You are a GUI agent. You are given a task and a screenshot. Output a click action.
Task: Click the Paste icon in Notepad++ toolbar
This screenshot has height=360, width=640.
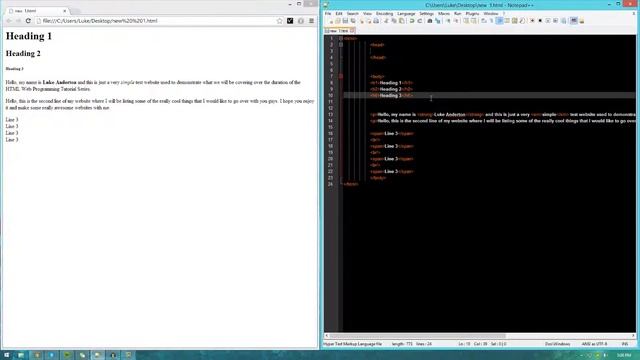[402, 20]
